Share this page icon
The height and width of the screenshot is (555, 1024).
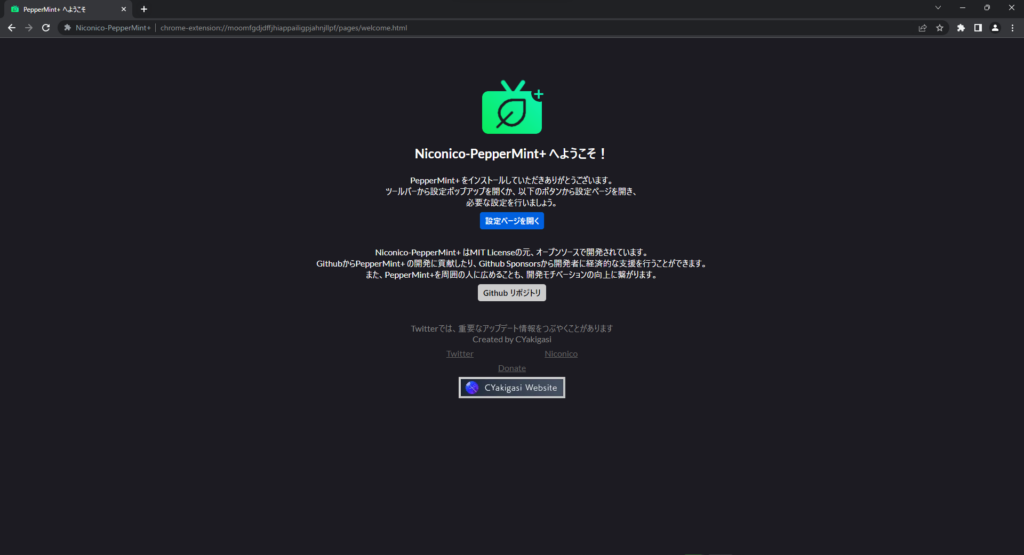[922, 28]
